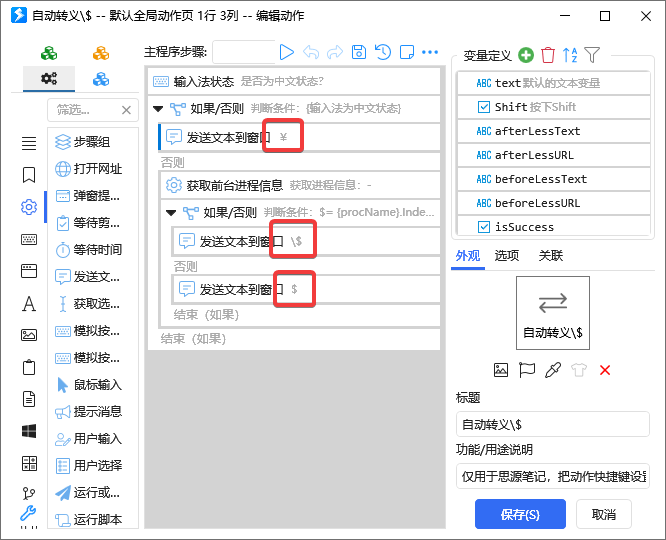Redo step edit
Viewport: 666px width, 540px height.
click(x=335, y=52)
